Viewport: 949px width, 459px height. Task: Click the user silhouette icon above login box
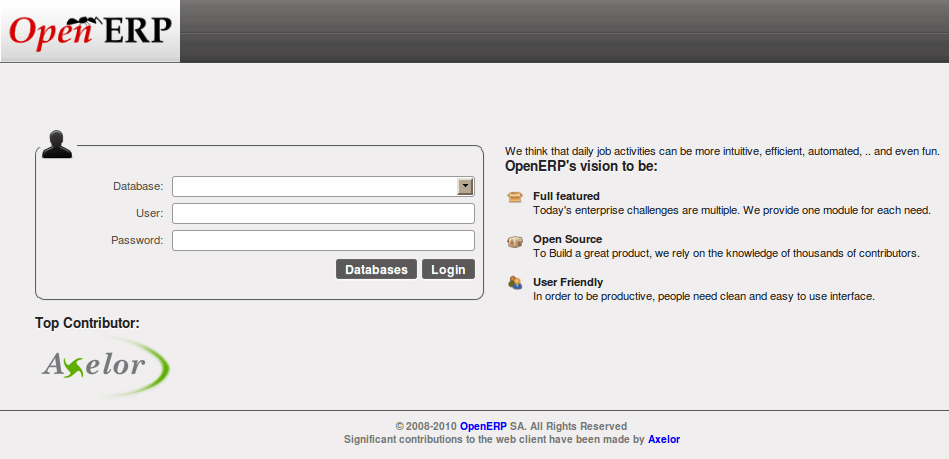57,144
